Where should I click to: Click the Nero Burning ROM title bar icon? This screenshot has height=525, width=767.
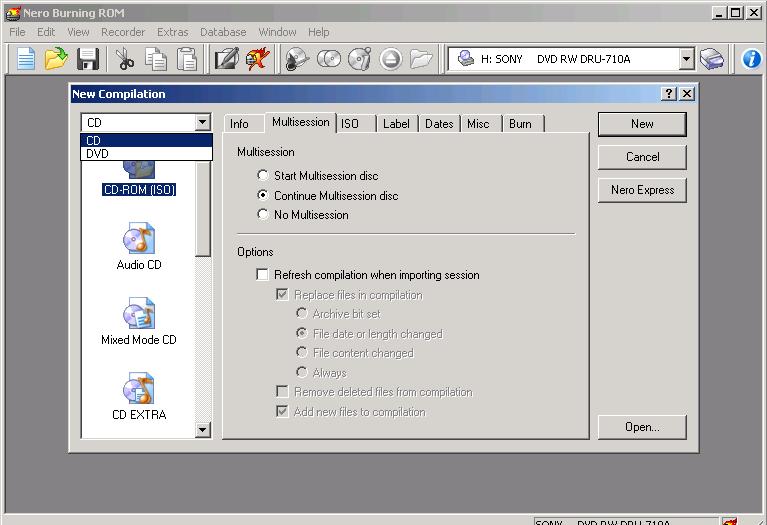coord(12,13)
